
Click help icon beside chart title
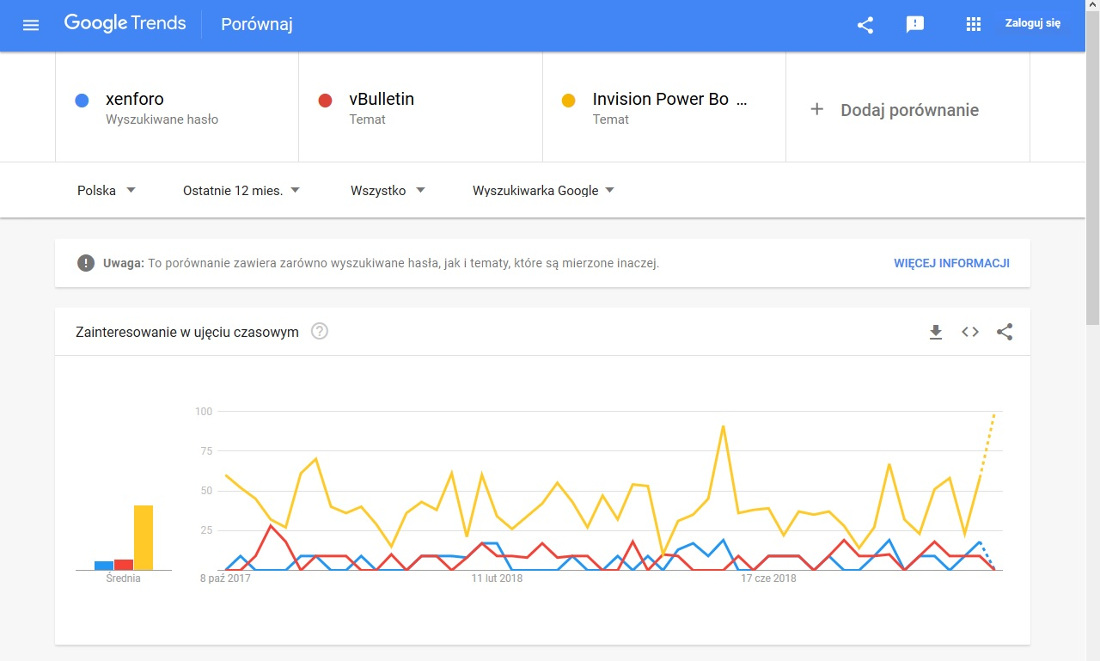coord(320,332)
